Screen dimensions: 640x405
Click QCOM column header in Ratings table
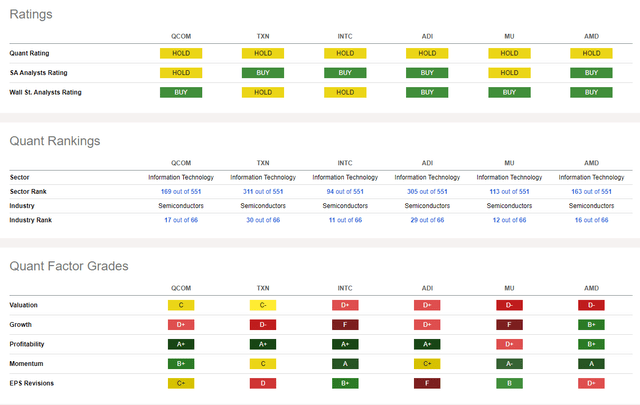(x=181, y=36)
